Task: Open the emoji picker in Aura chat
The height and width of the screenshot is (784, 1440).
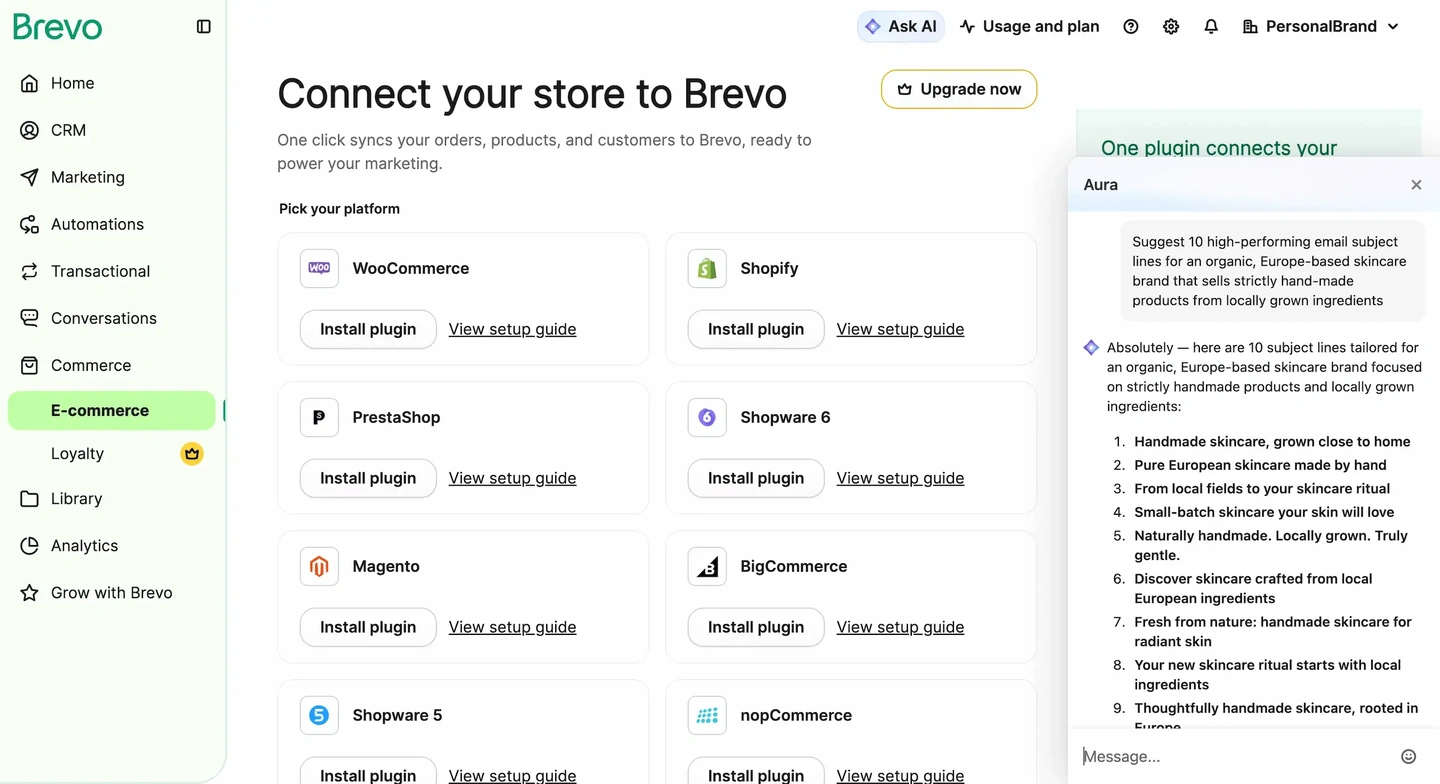Action: [x=1409, y=757]
